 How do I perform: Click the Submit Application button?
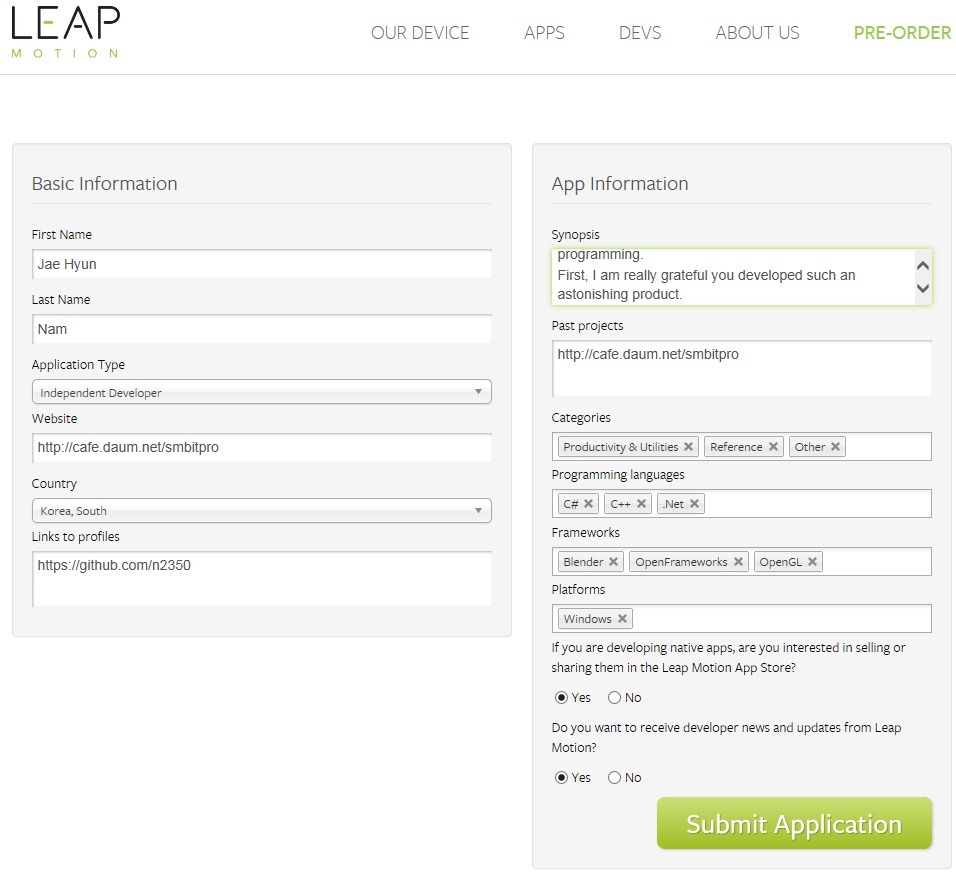point(794,824)
